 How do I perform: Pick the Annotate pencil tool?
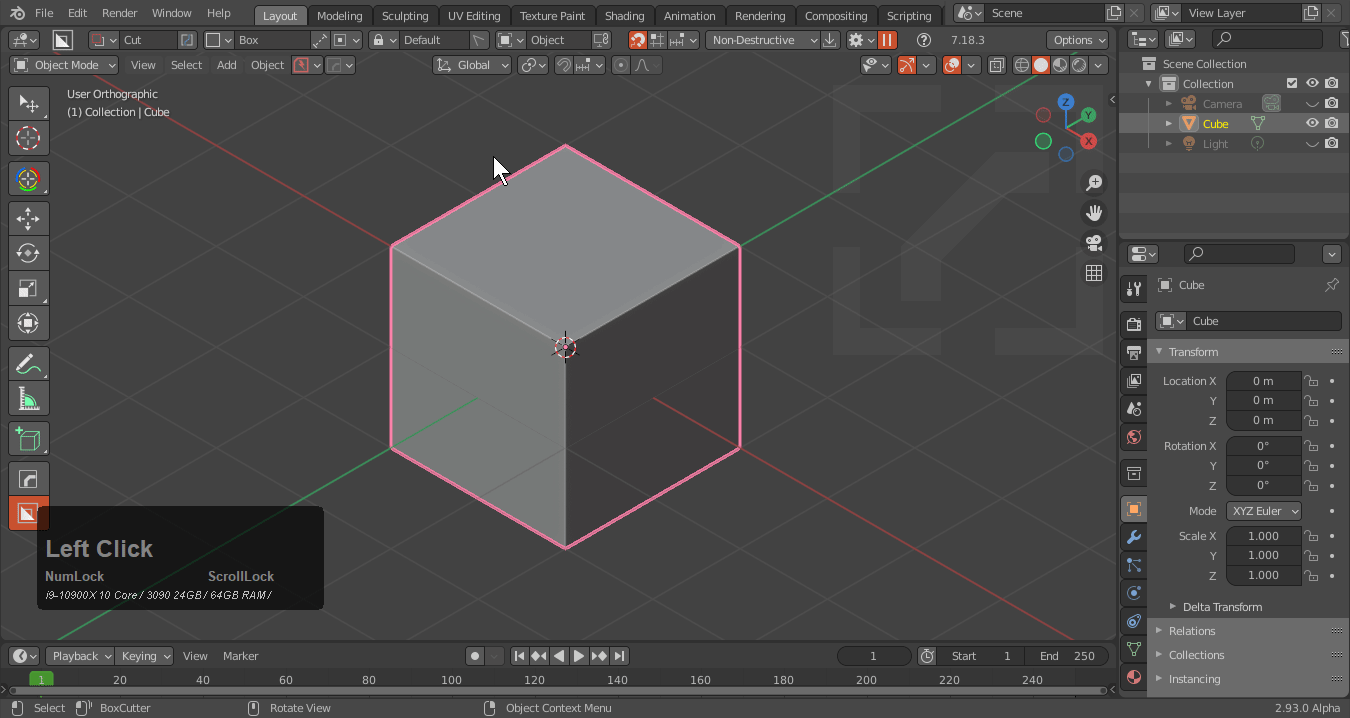[x=28, y=364]
